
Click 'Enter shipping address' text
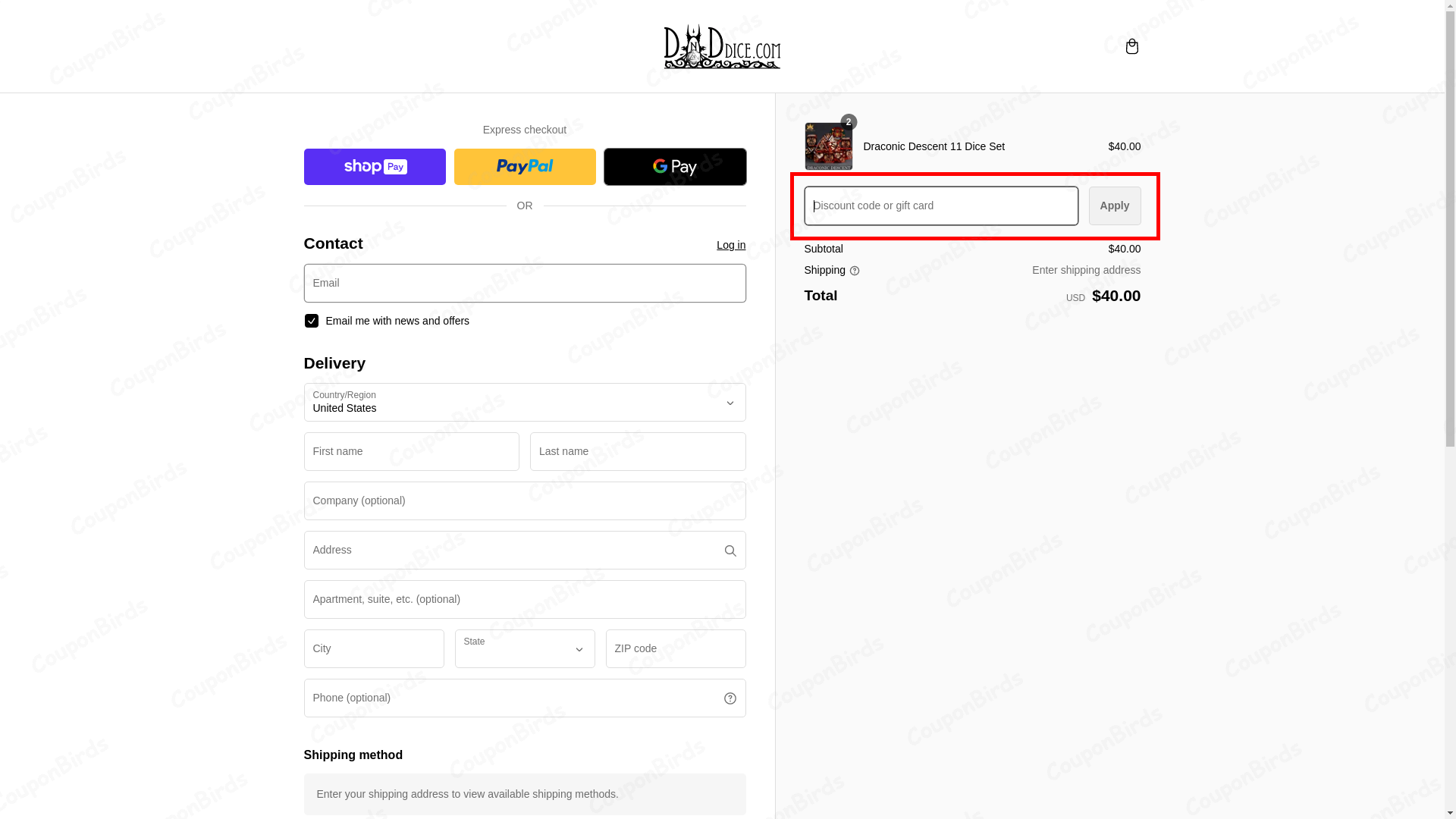[x=1086, y=270]
